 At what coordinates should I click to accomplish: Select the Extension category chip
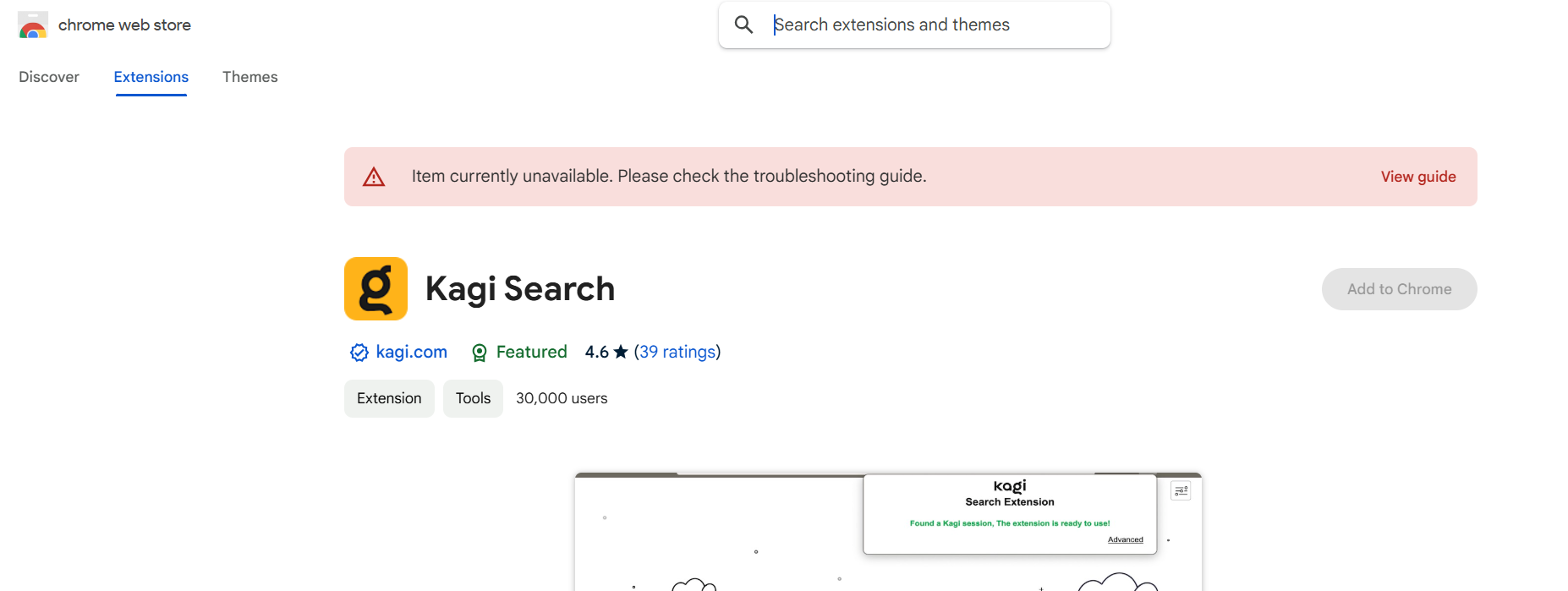coord(389,398)
